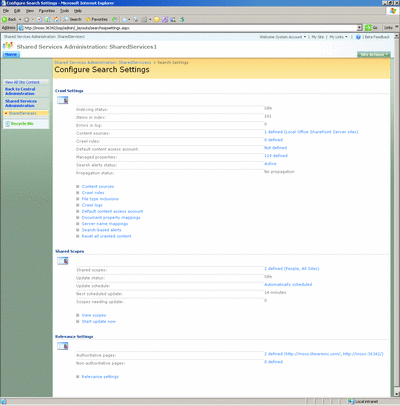
Task: Switch to the Home tab
Action: click(11, 54)
